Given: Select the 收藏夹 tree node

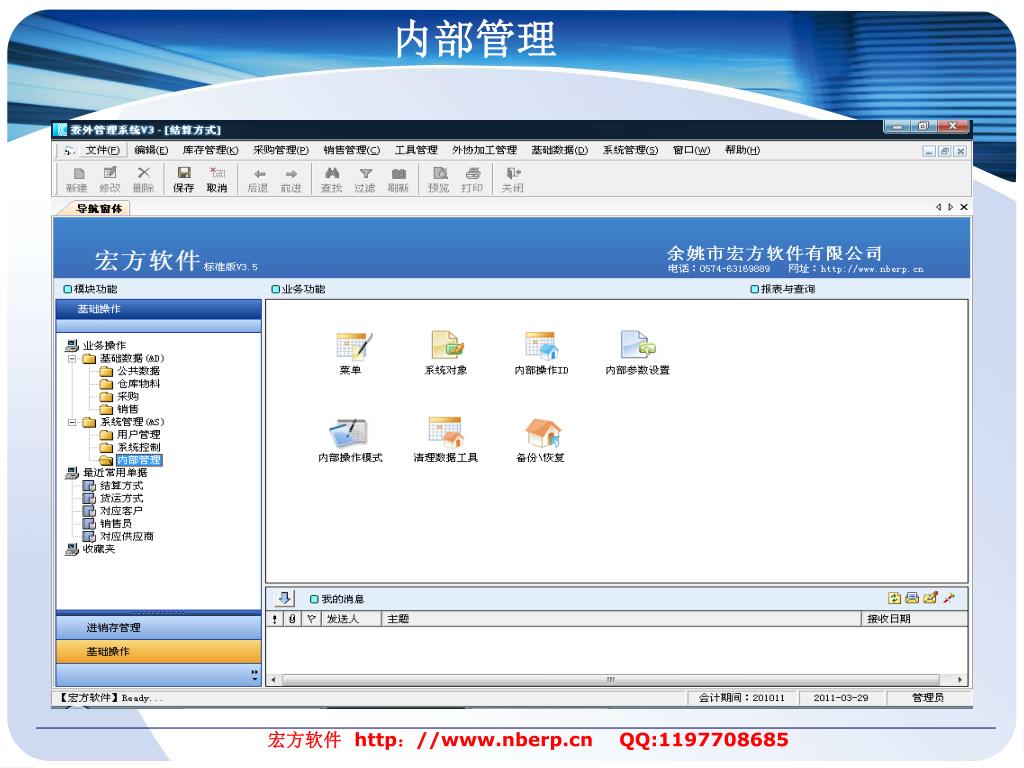Looking at the screenshot, I should [x=91, y=549].
